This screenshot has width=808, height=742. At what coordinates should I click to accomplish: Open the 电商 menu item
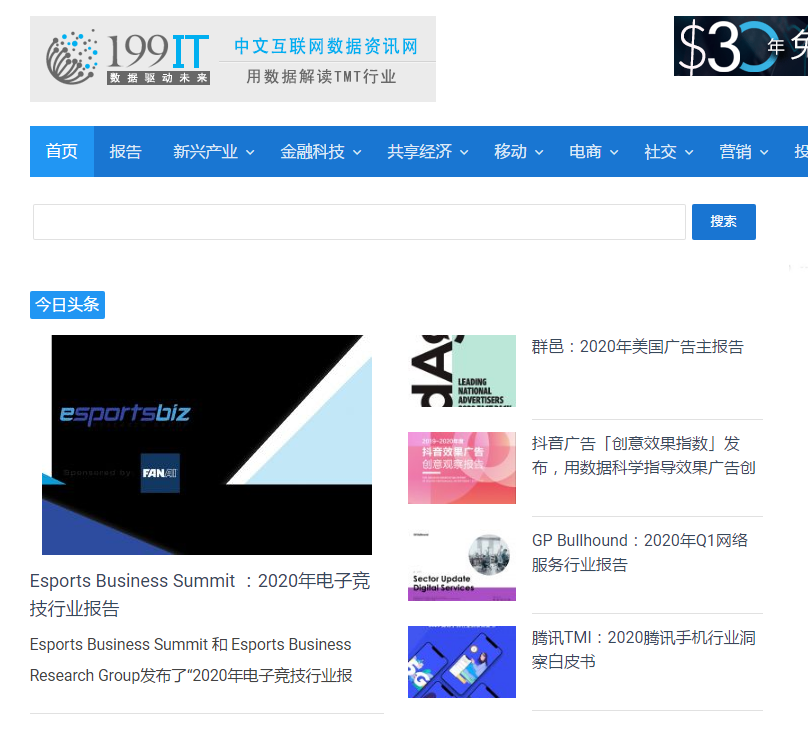coord(585,151)
